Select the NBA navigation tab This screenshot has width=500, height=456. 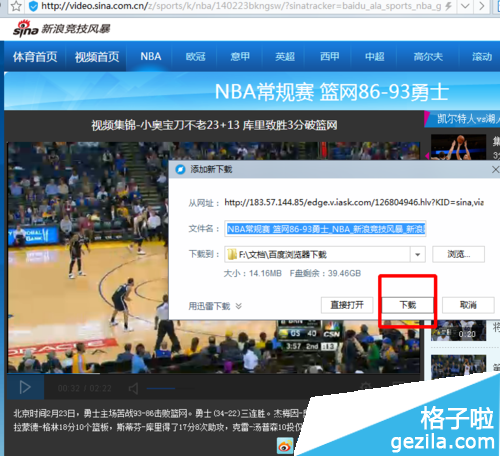coord(151,56)
